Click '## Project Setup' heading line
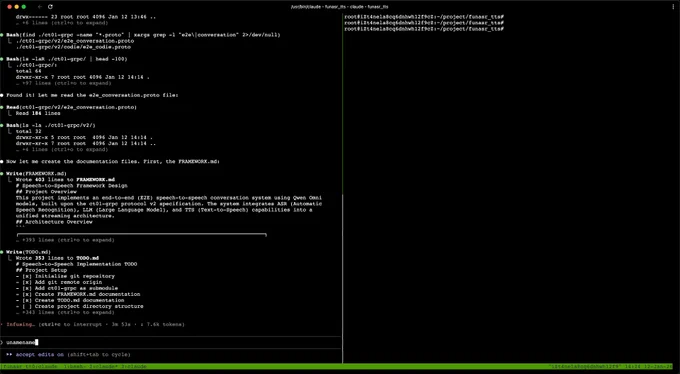 coord(42,270)
